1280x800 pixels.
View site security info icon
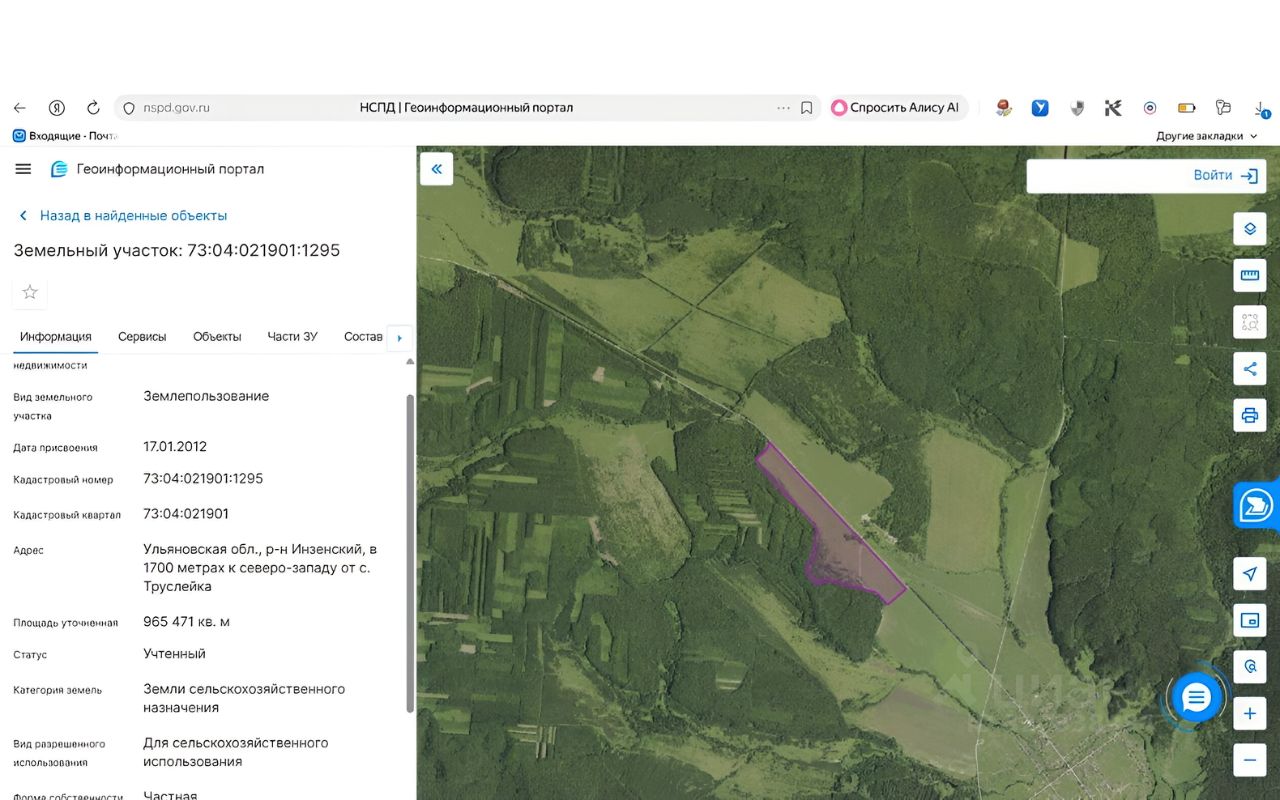[128, 108]
